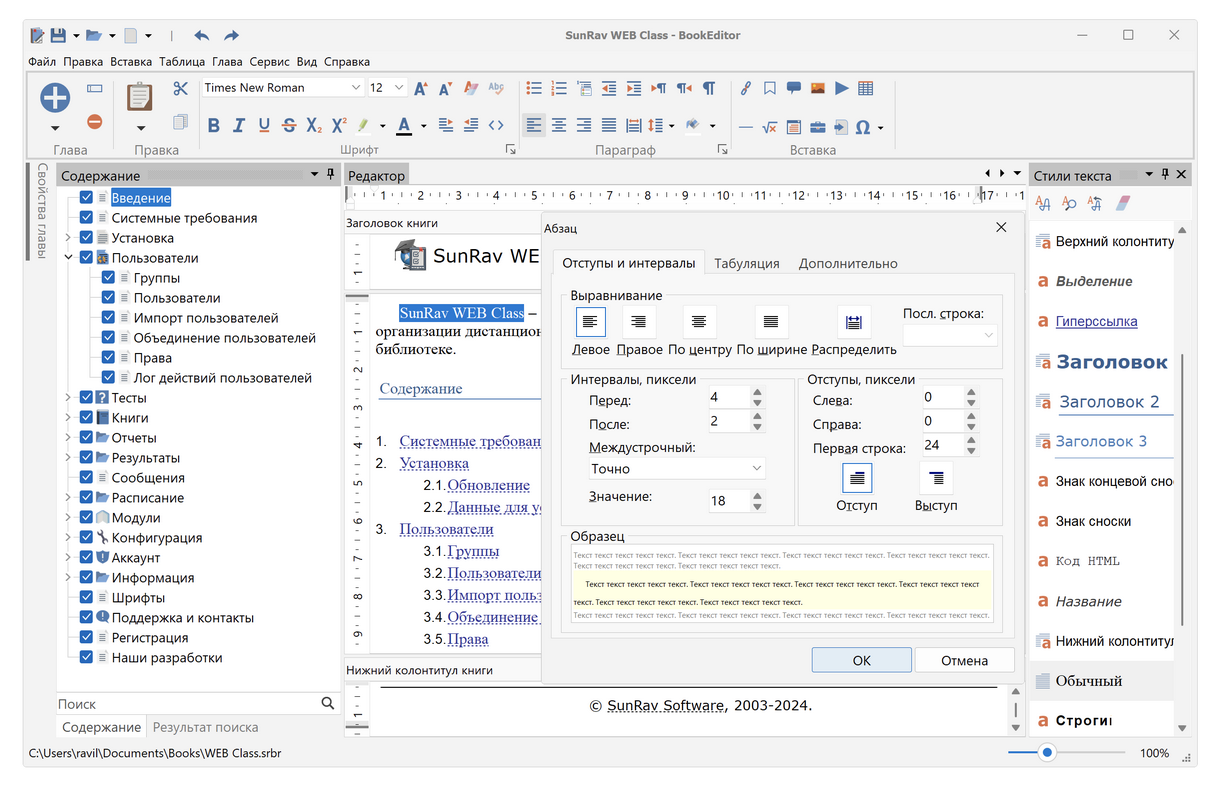
Task: Apply underline formatting
Action: click(264, 126)
